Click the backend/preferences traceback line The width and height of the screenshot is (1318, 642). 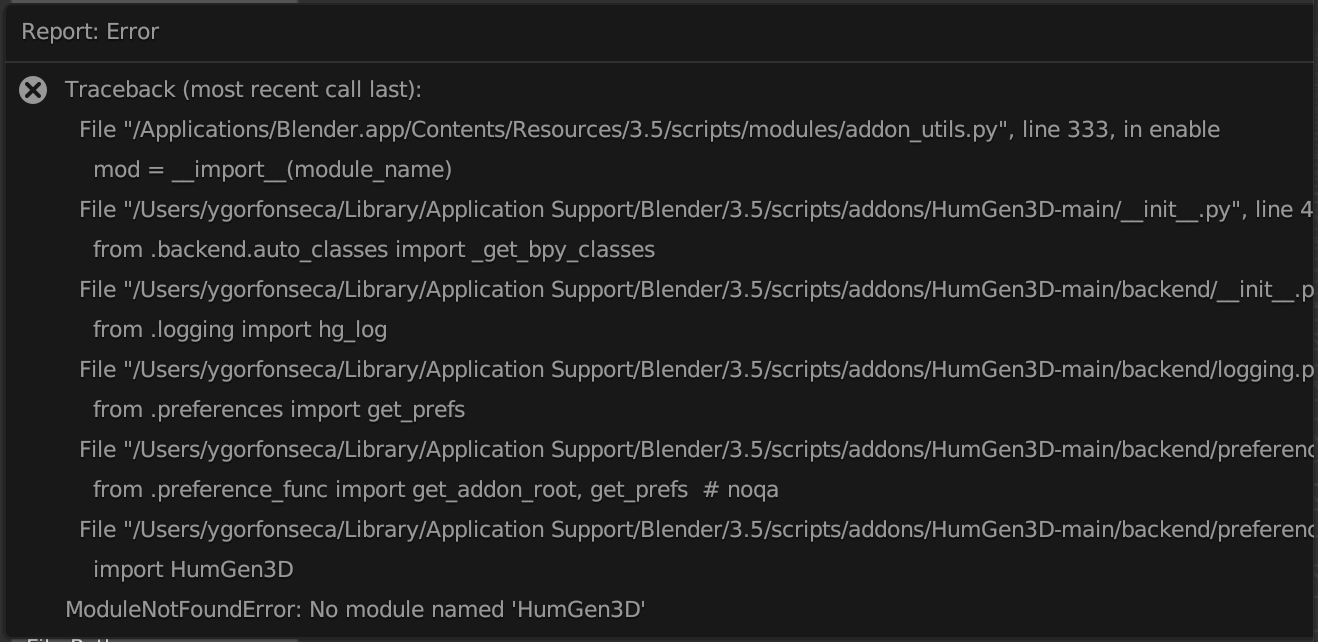pos(690,449)
